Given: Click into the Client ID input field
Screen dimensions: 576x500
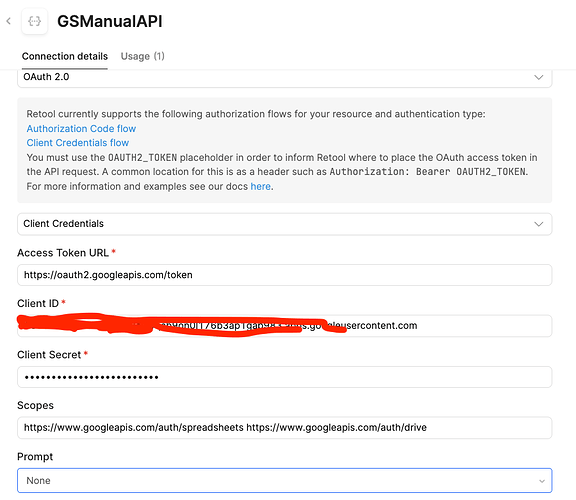Looking at the screenshot, I should [284, 325].
